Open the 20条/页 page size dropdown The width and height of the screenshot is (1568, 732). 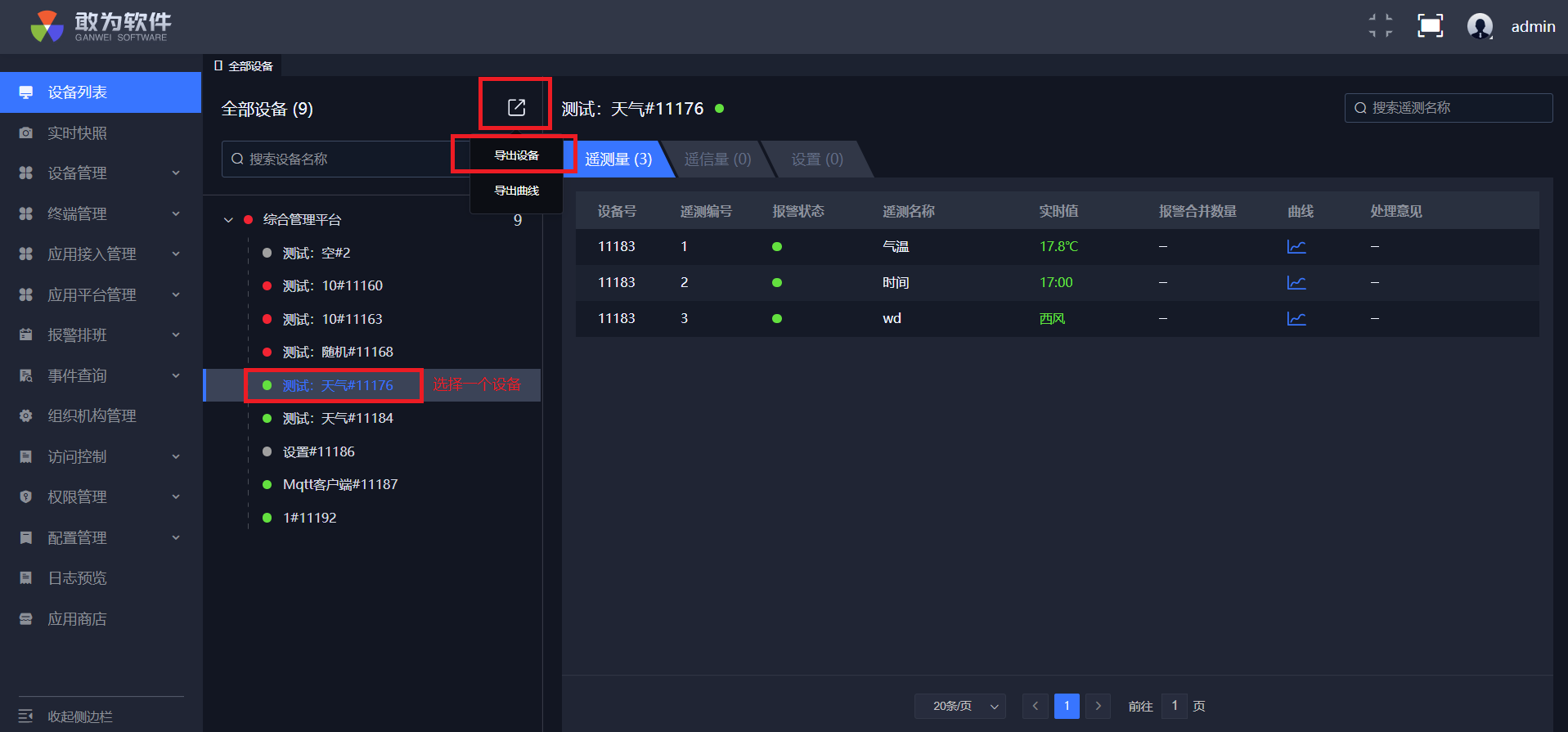[x=960, y=706]
